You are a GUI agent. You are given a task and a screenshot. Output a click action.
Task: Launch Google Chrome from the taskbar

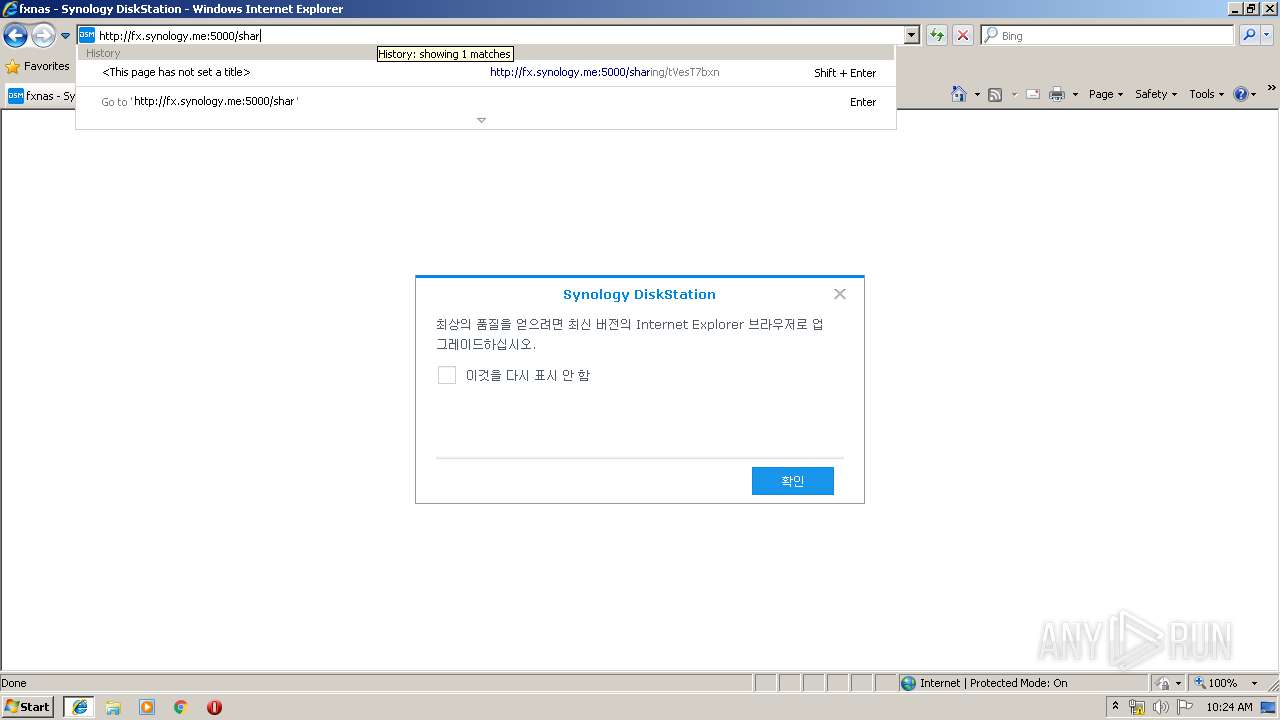pyautogui.click(x=180, y=707)
